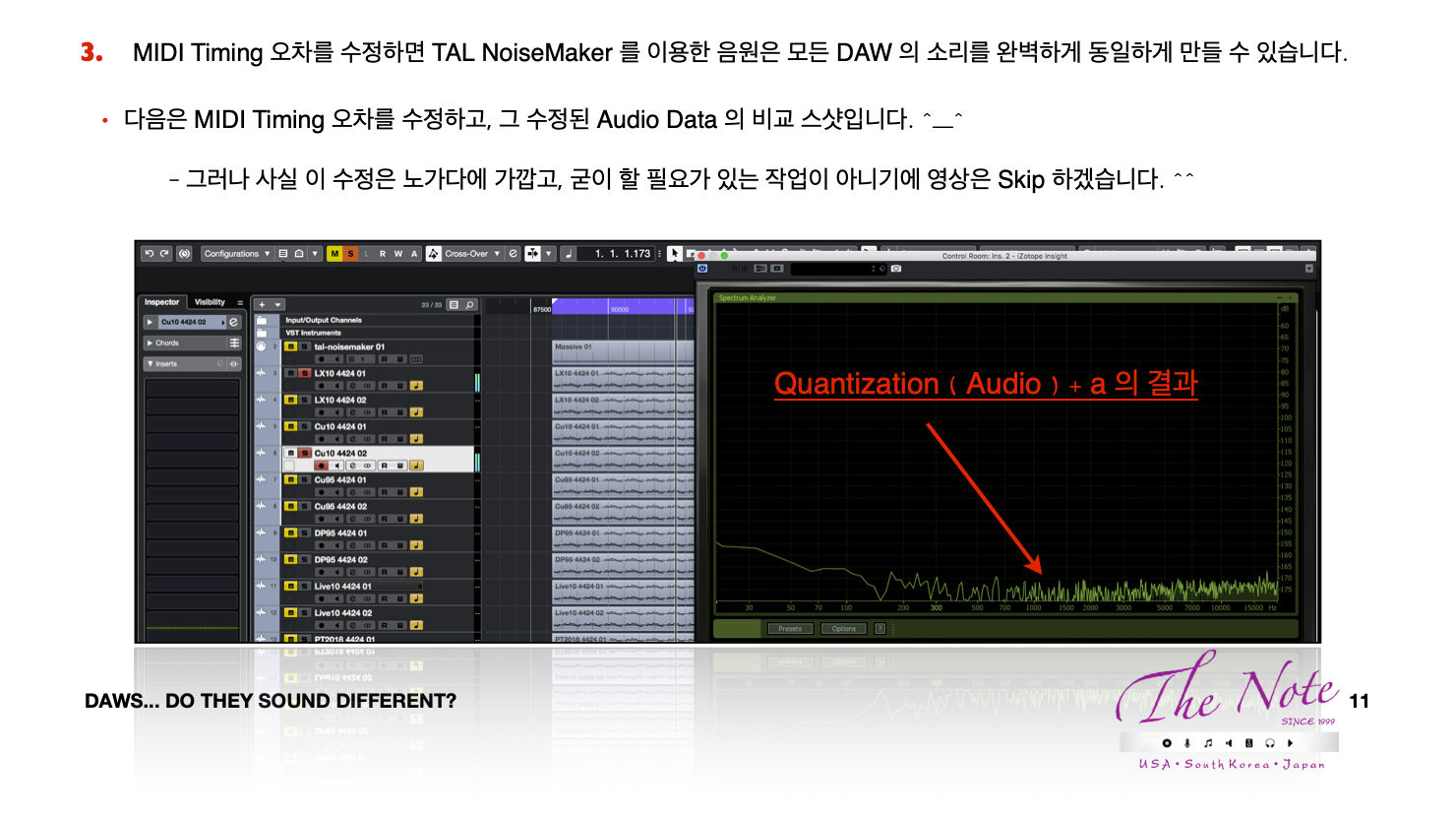1456x815 pixels.
Task: Toggle global Write automation W button
Action: pyautogui.click(x=398, y=254)
